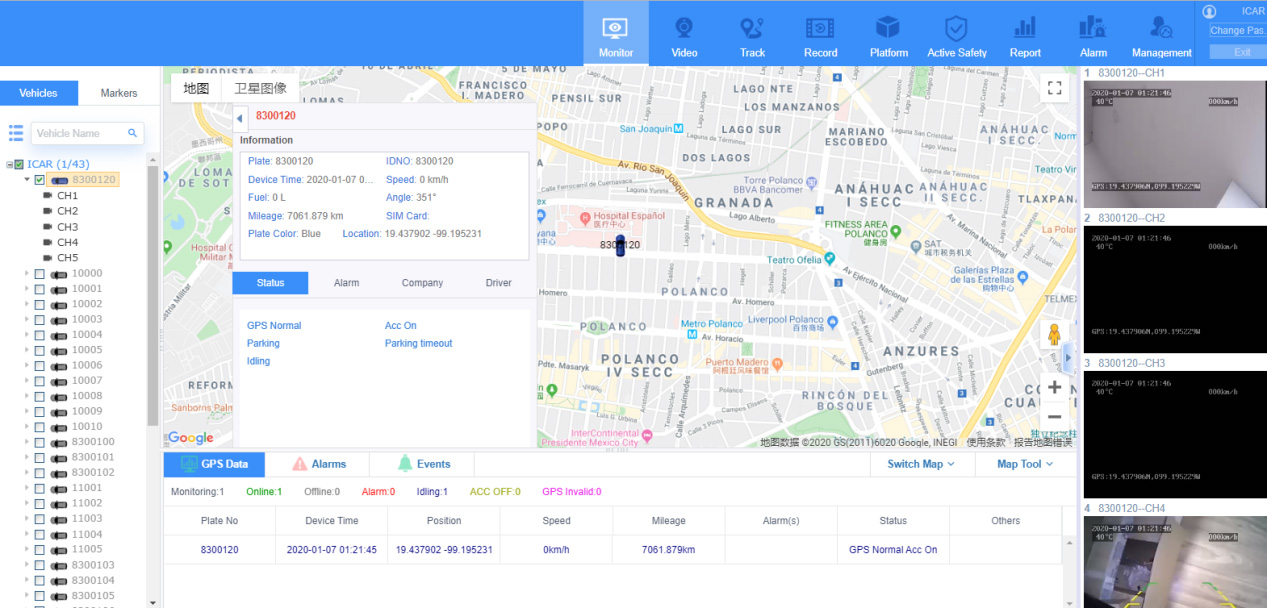
Task: Switch to the Markers tab
Action: coord(119,93)
